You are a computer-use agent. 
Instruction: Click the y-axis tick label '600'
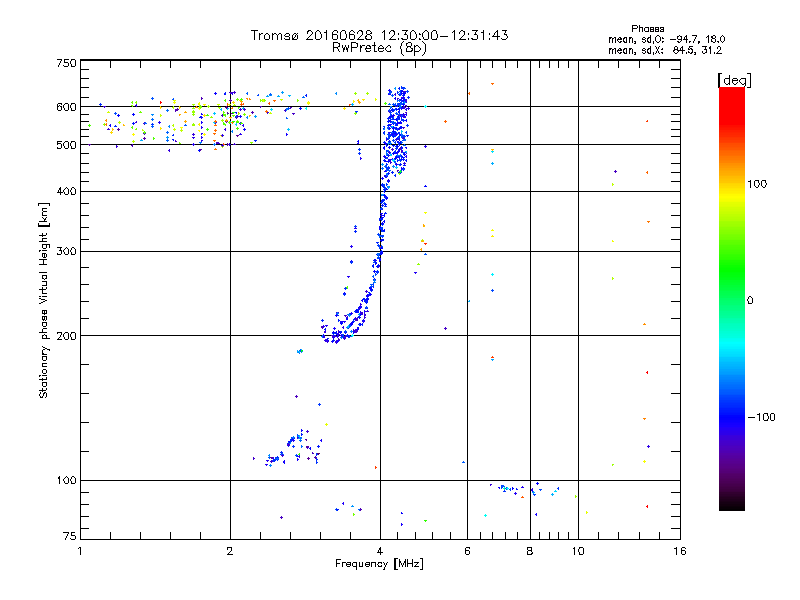tap(66, 107)
